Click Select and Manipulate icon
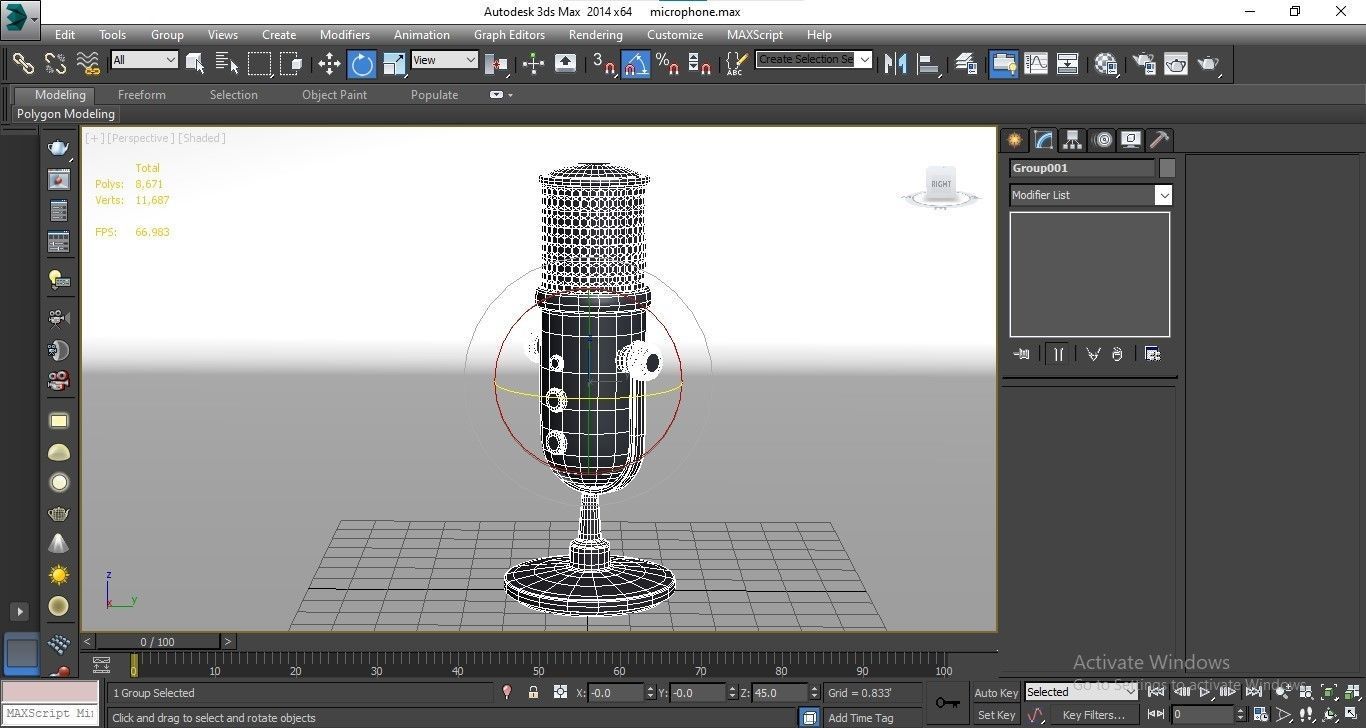 point(533,64)
